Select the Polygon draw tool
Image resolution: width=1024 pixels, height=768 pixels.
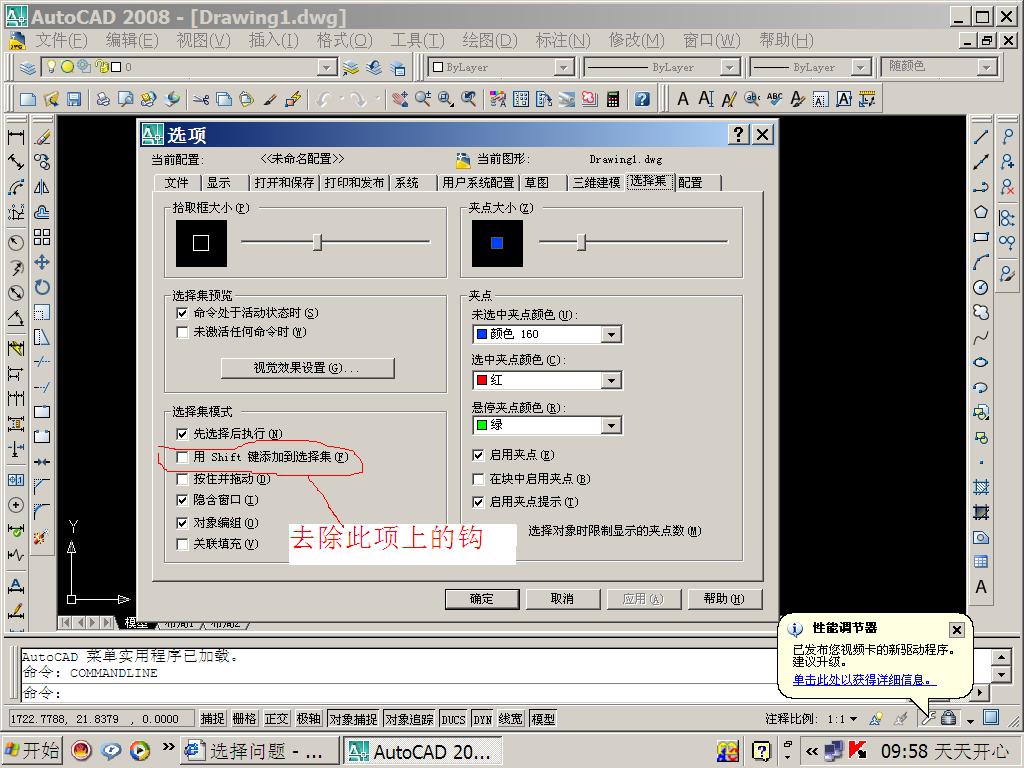pyautogui.click(x=981, y=212)
